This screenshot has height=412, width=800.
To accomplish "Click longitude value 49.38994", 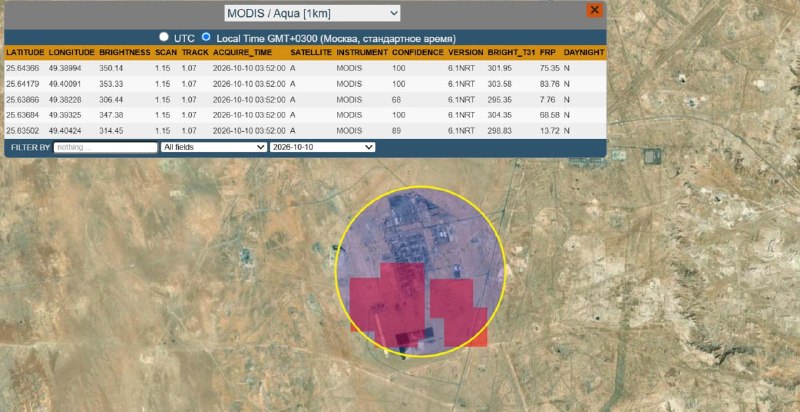I will pos(65,68).
